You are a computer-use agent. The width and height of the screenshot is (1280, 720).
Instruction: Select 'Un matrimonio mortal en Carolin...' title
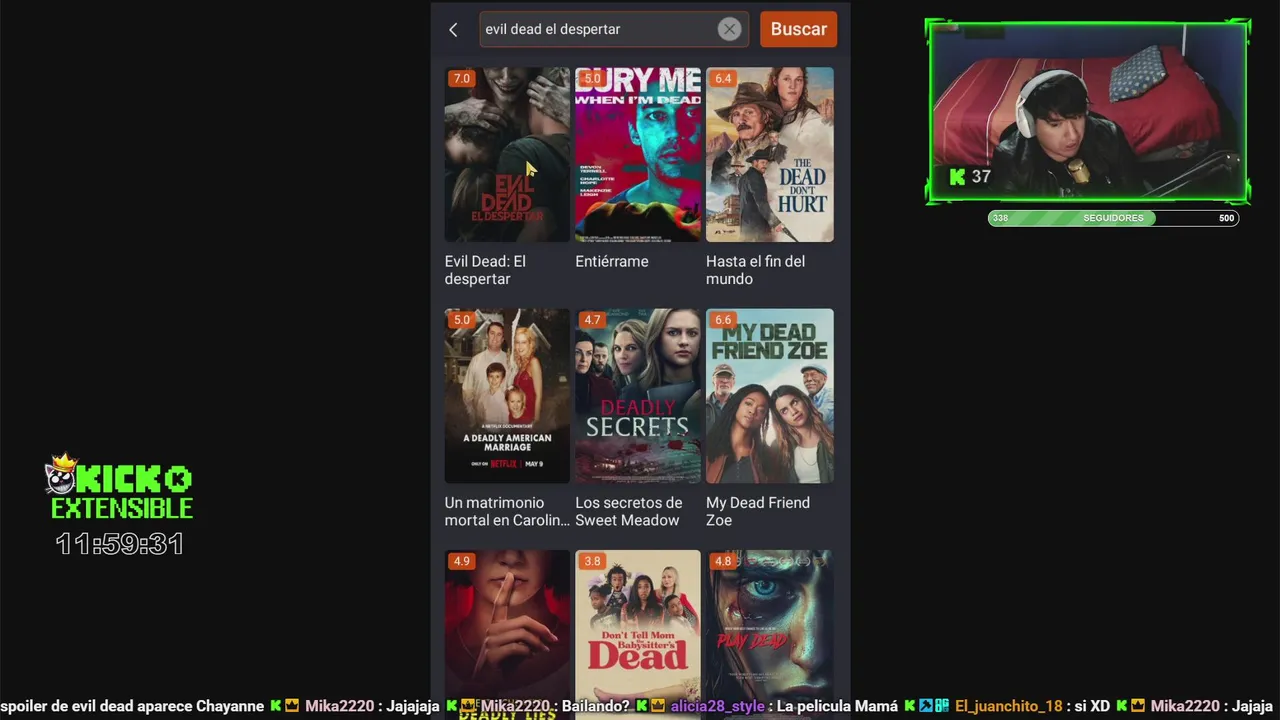click(507, 511)
